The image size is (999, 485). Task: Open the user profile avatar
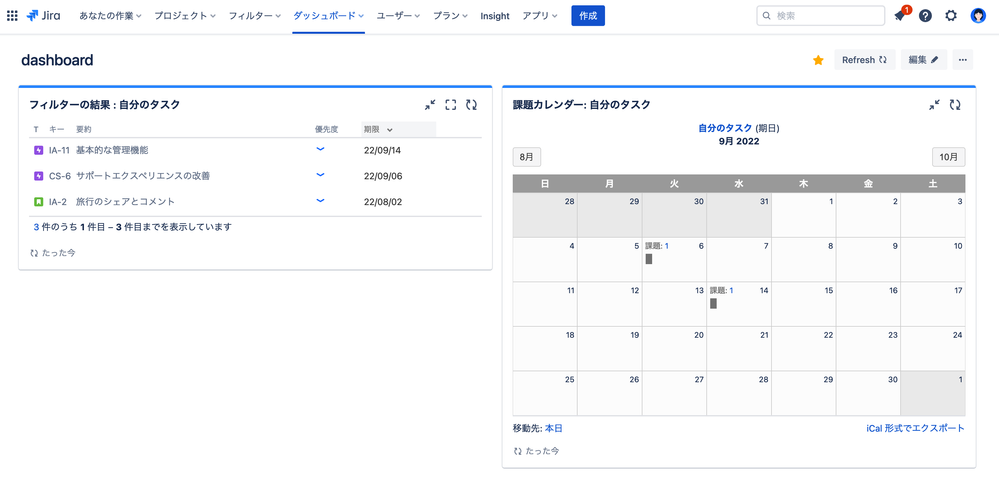click(978, 16)
